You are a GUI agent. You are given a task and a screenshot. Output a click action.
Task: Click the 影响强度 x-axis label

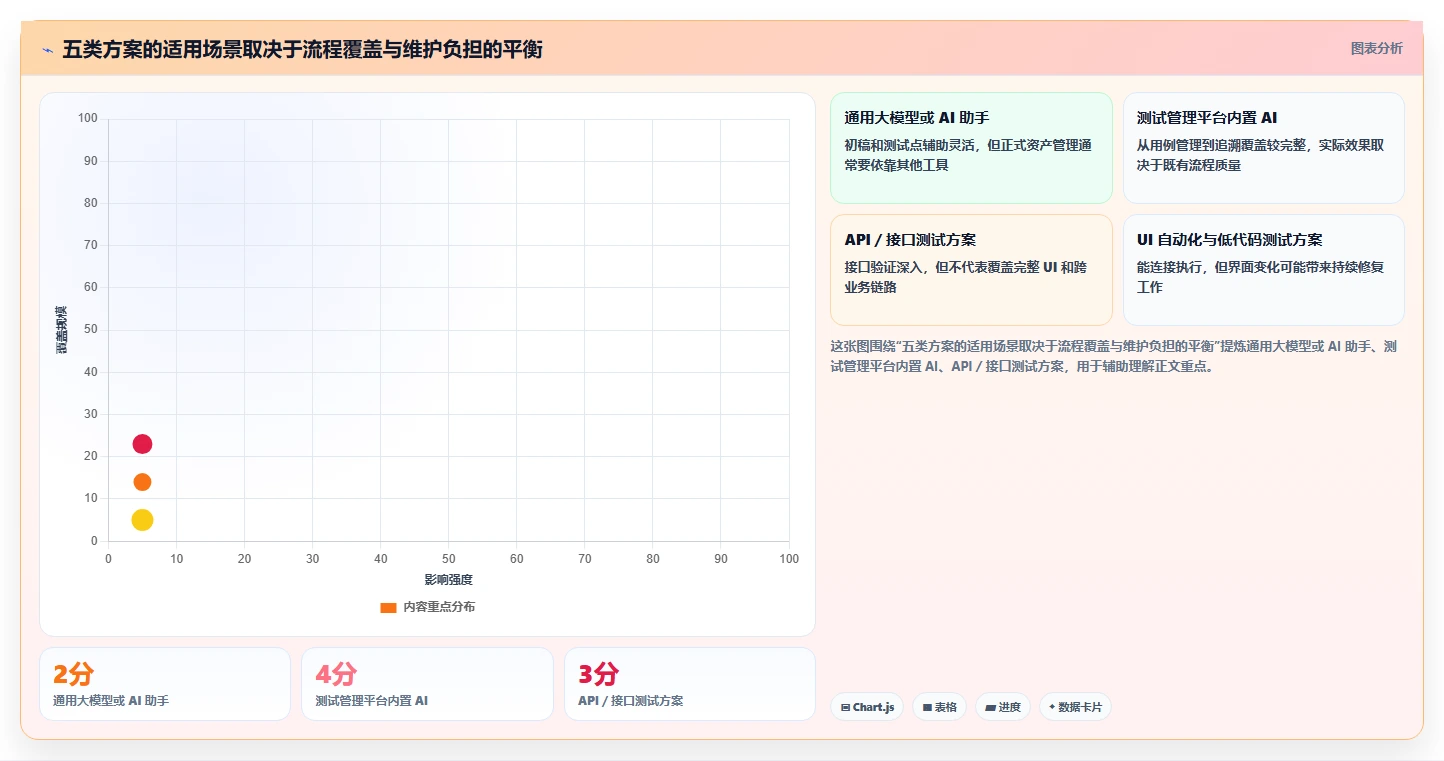(448, 580)
